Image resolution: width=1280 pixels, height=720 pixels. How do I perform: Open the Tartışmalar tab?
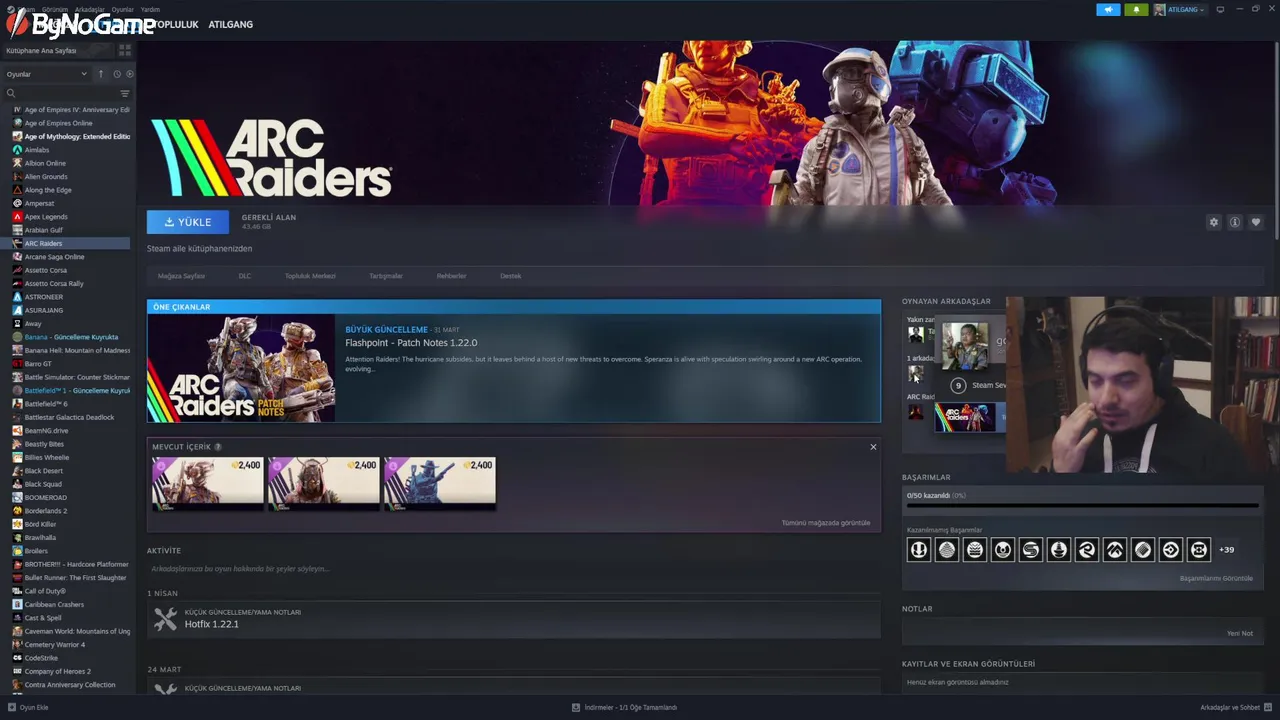pyautogui.click(x=386, y=276)
